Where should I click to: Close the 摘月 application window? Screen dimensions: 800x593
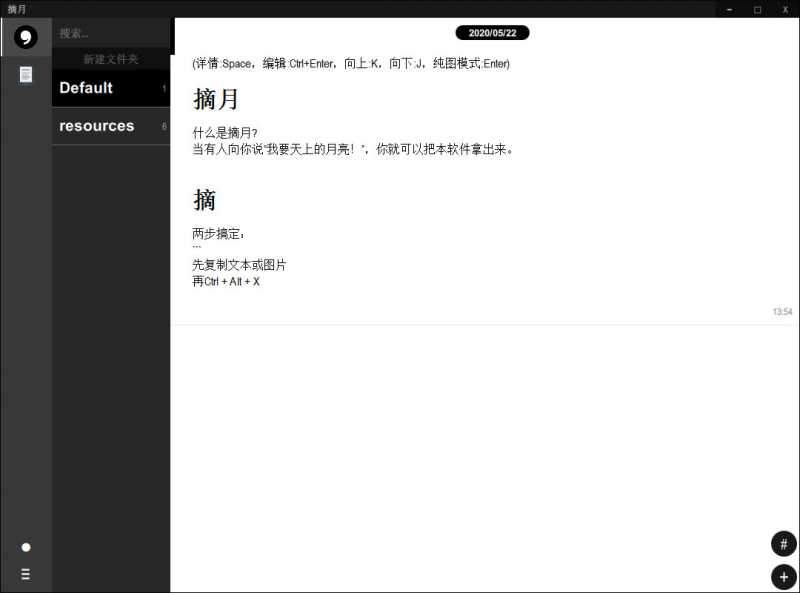coord(788,8)
